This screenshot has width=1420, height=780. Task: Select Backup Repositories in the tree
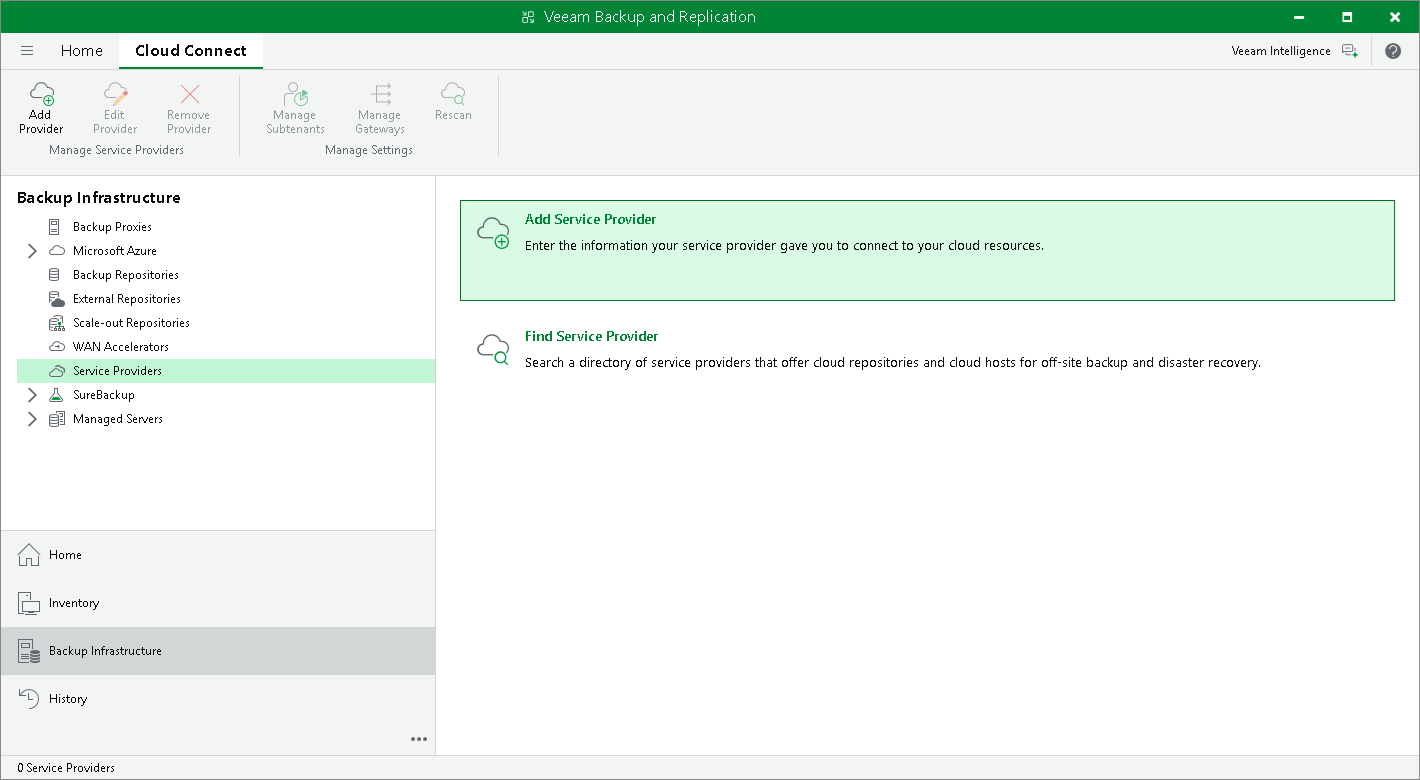[126, 275]
